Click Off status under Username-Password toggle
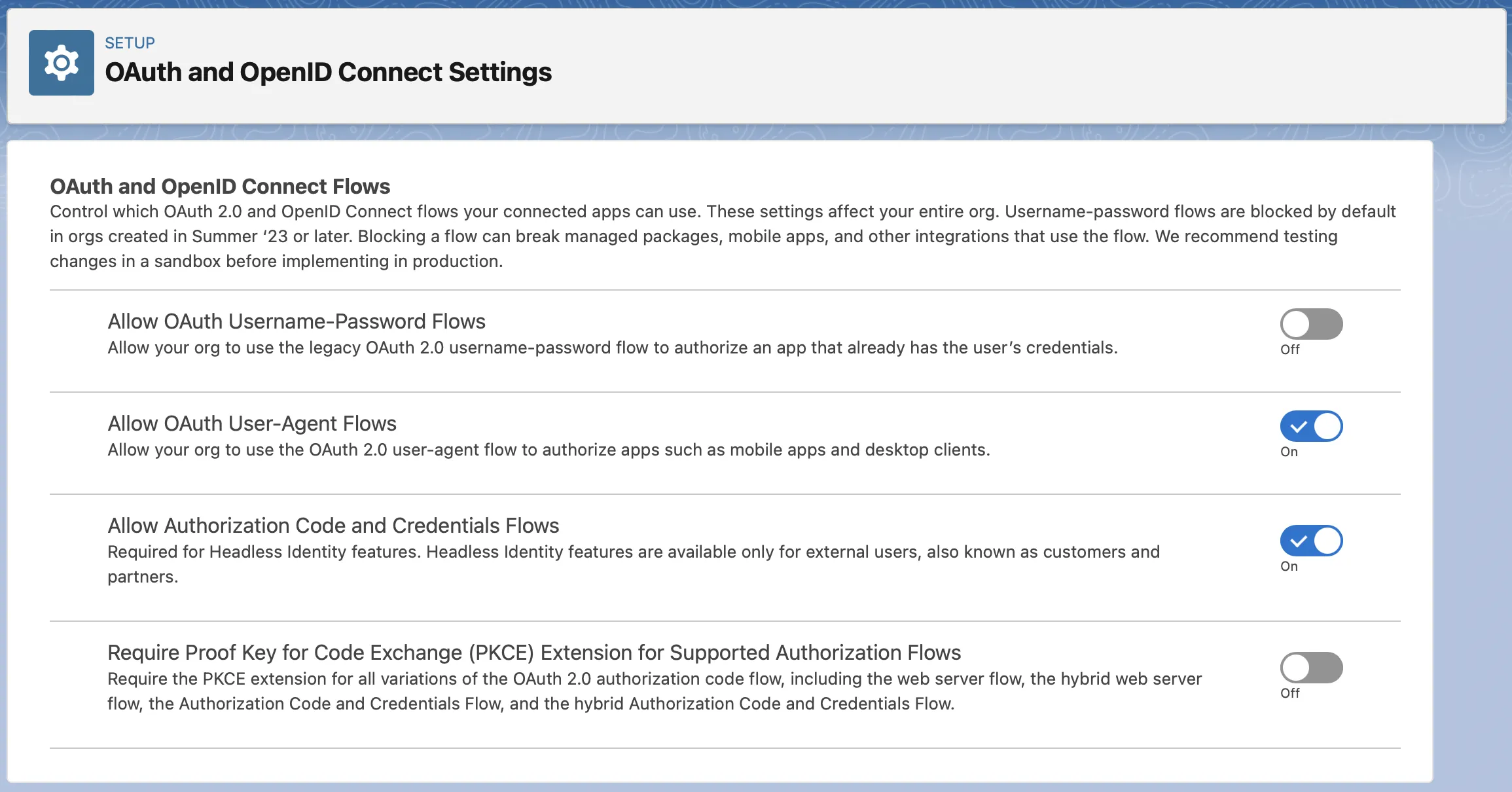The height and width of the screenshot is (792, 1512). pyautogui.click(x=1290, y=350)
